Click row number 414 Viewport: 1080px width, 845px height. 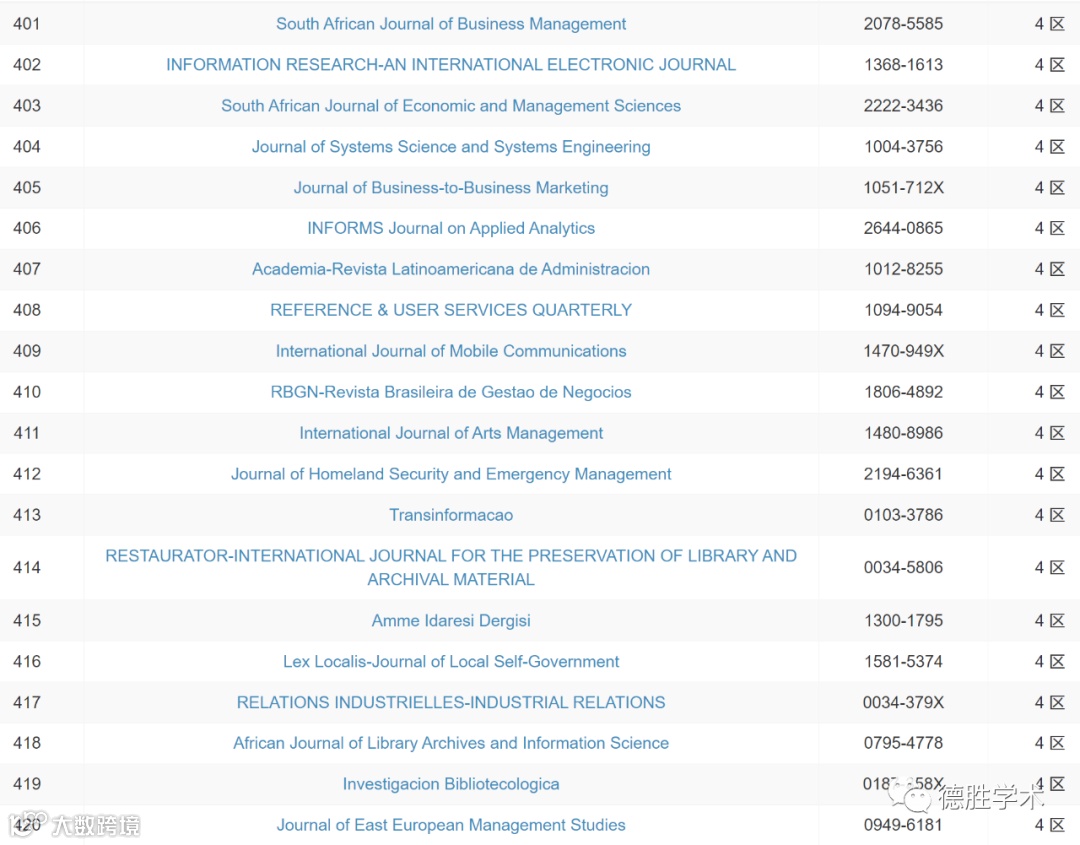(27, 567)
